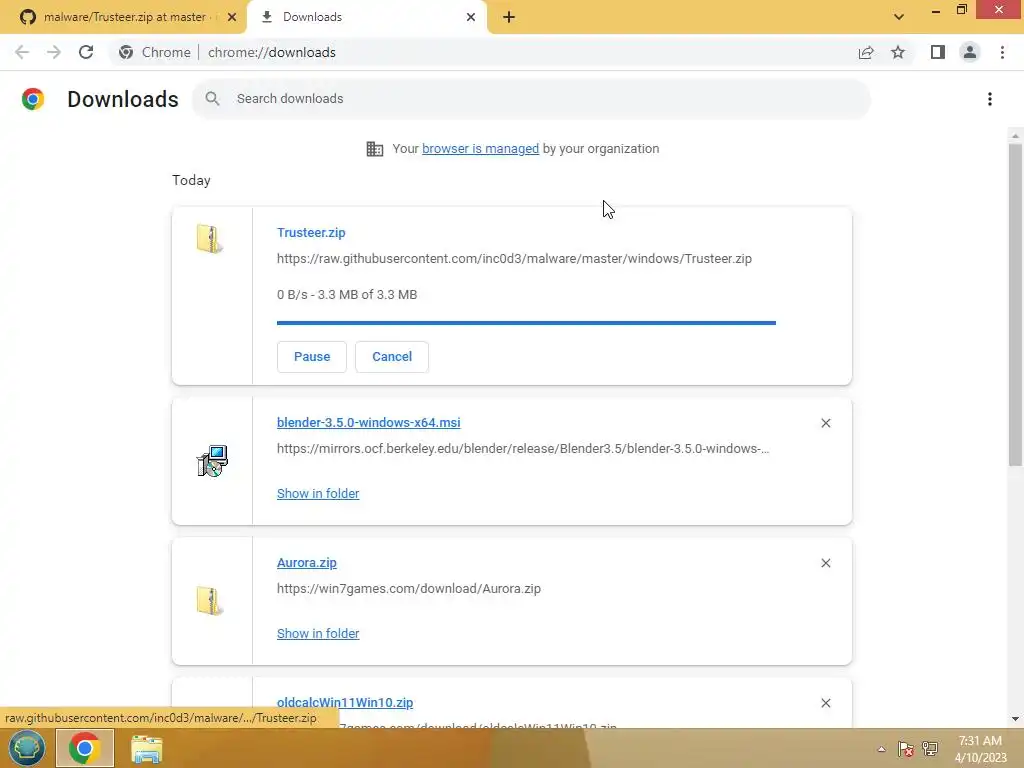The height and width of the screenshot is (768, 1024).
Task: Click the Chrome logo beside Downloads
Action: click(x=33, y=99)
